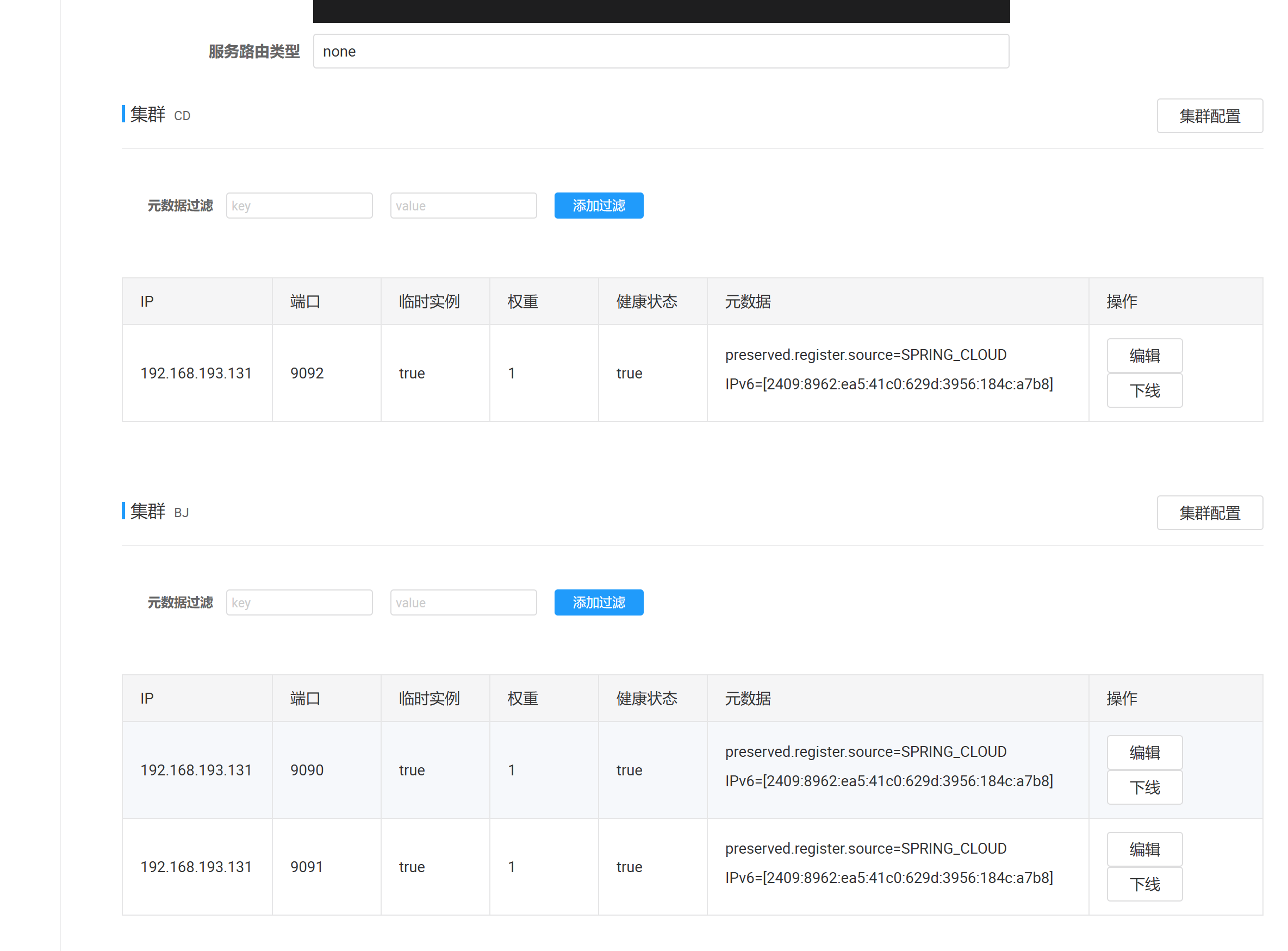The height and width of the screenshot is (951, 1288).
Task: Focus the key filter field for BJ
Action: [299, 602]
